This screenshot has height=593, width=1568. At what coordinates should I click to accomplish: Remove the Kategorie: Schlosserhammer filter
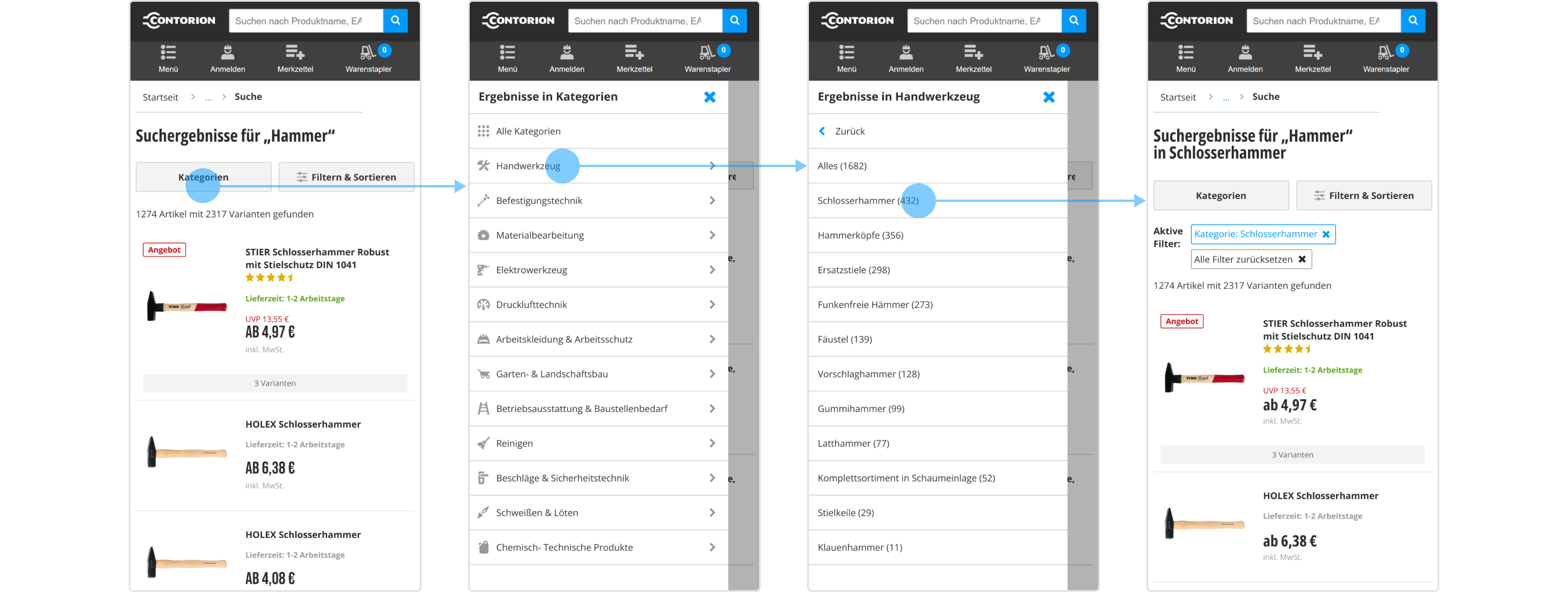[1326, 234]
